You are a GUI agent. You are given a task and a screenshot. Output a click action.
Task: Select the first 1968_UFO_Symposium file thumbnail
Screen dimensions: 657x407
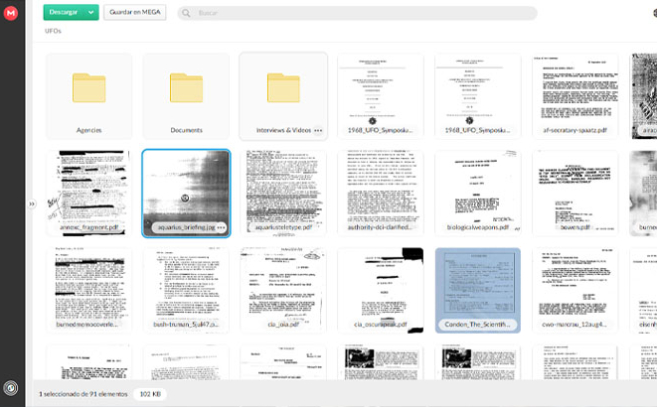pos(380,96)
